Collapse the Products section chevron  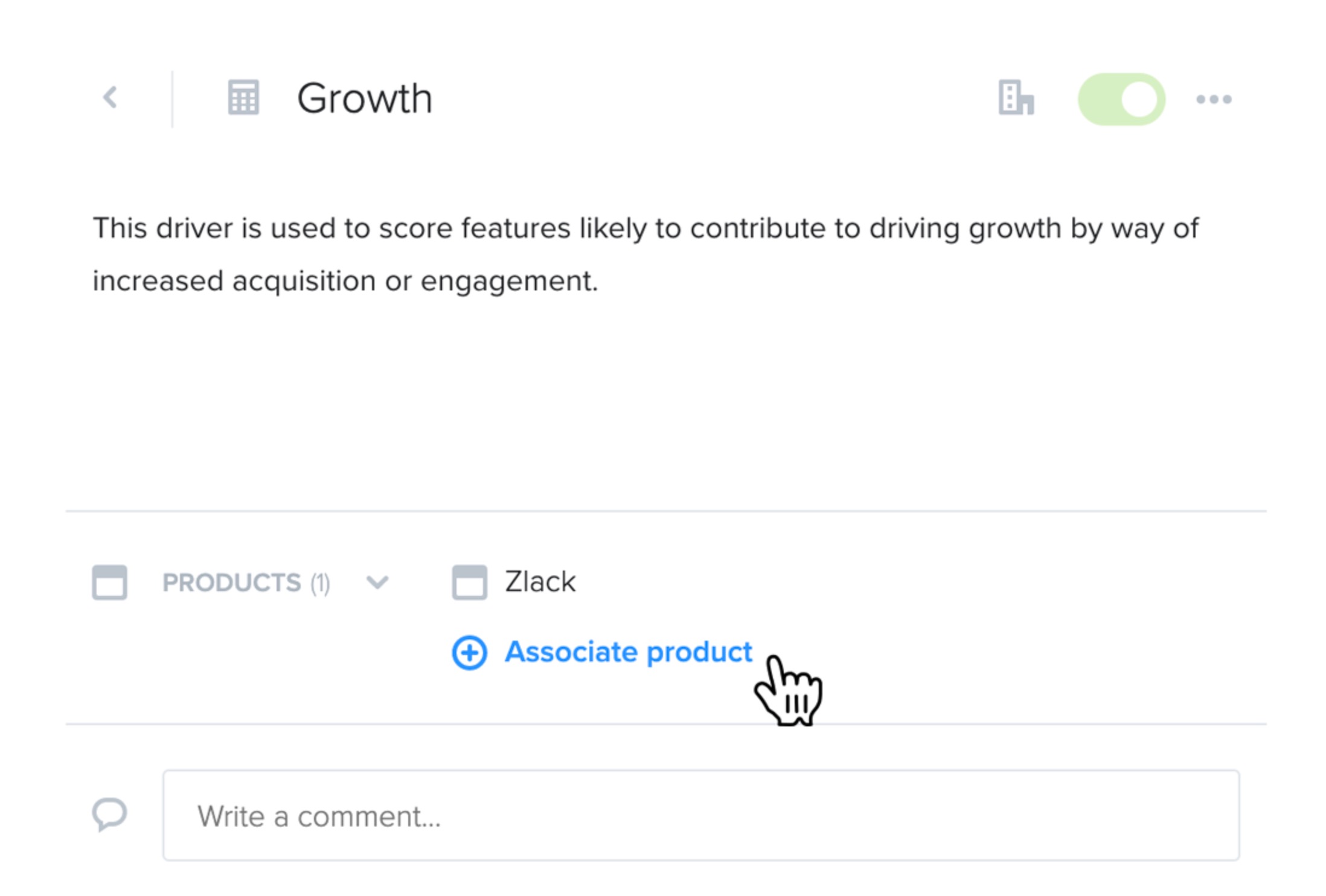[377, 583]
